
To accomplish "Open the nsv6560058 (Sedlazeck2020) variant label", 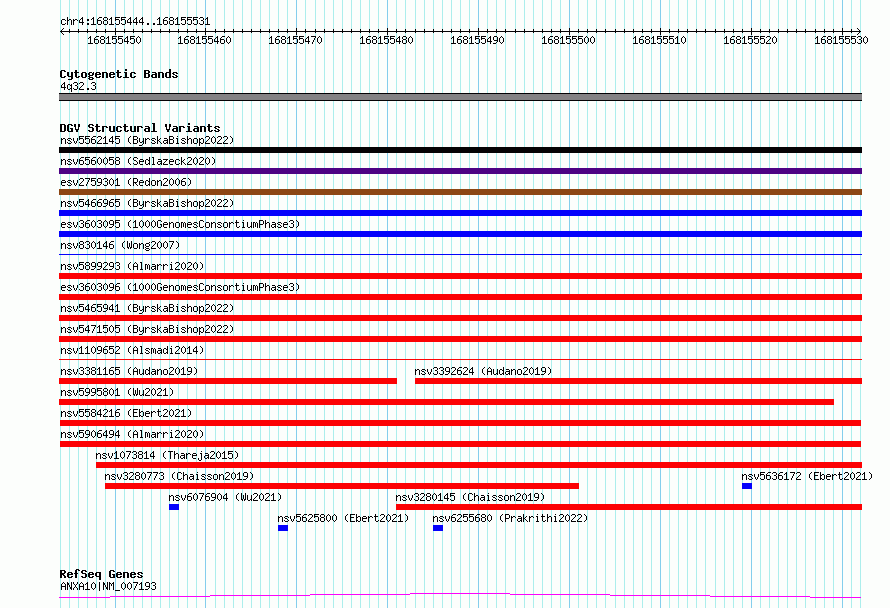I will coord(138,161).
